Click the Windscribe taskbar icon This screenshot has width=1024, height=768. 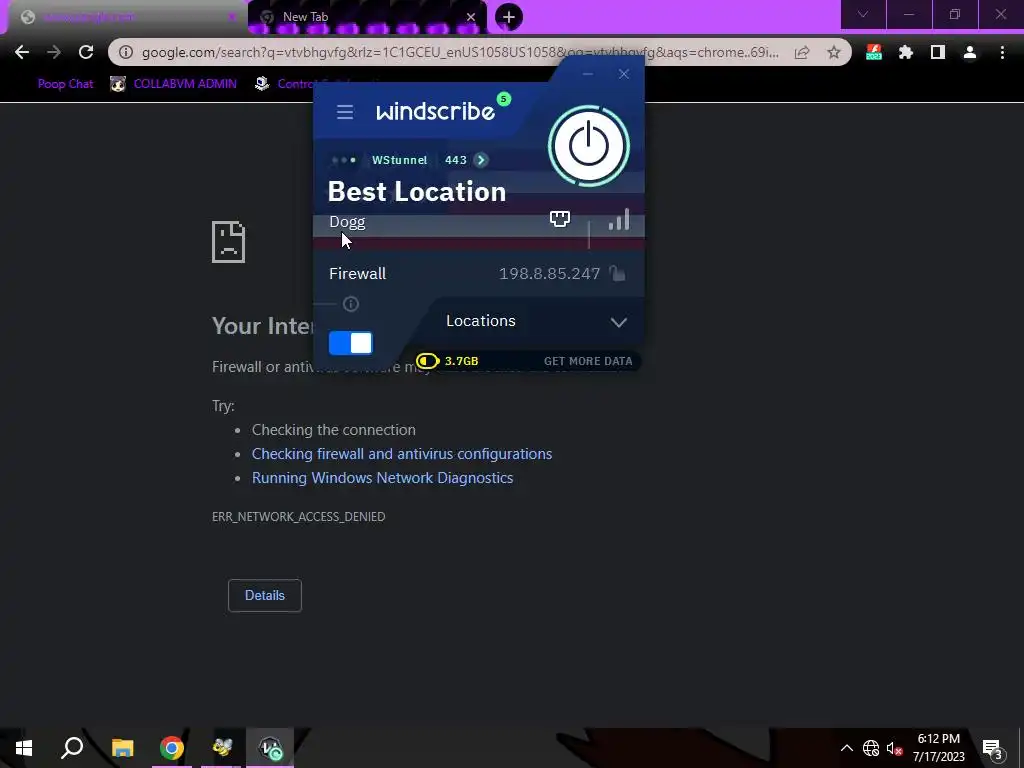point(270,748)
